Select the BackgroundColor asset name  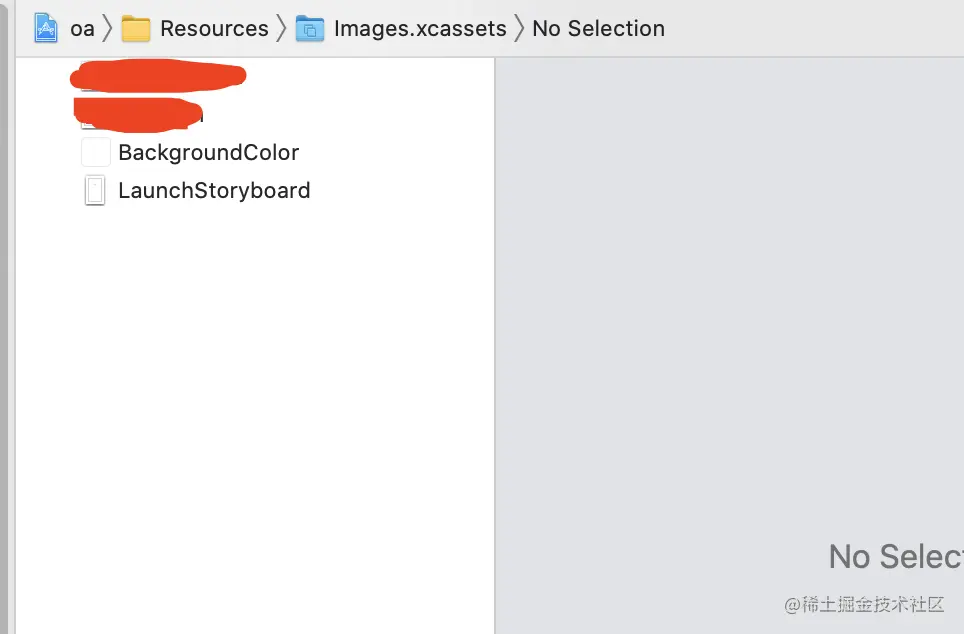pos(208,152)
